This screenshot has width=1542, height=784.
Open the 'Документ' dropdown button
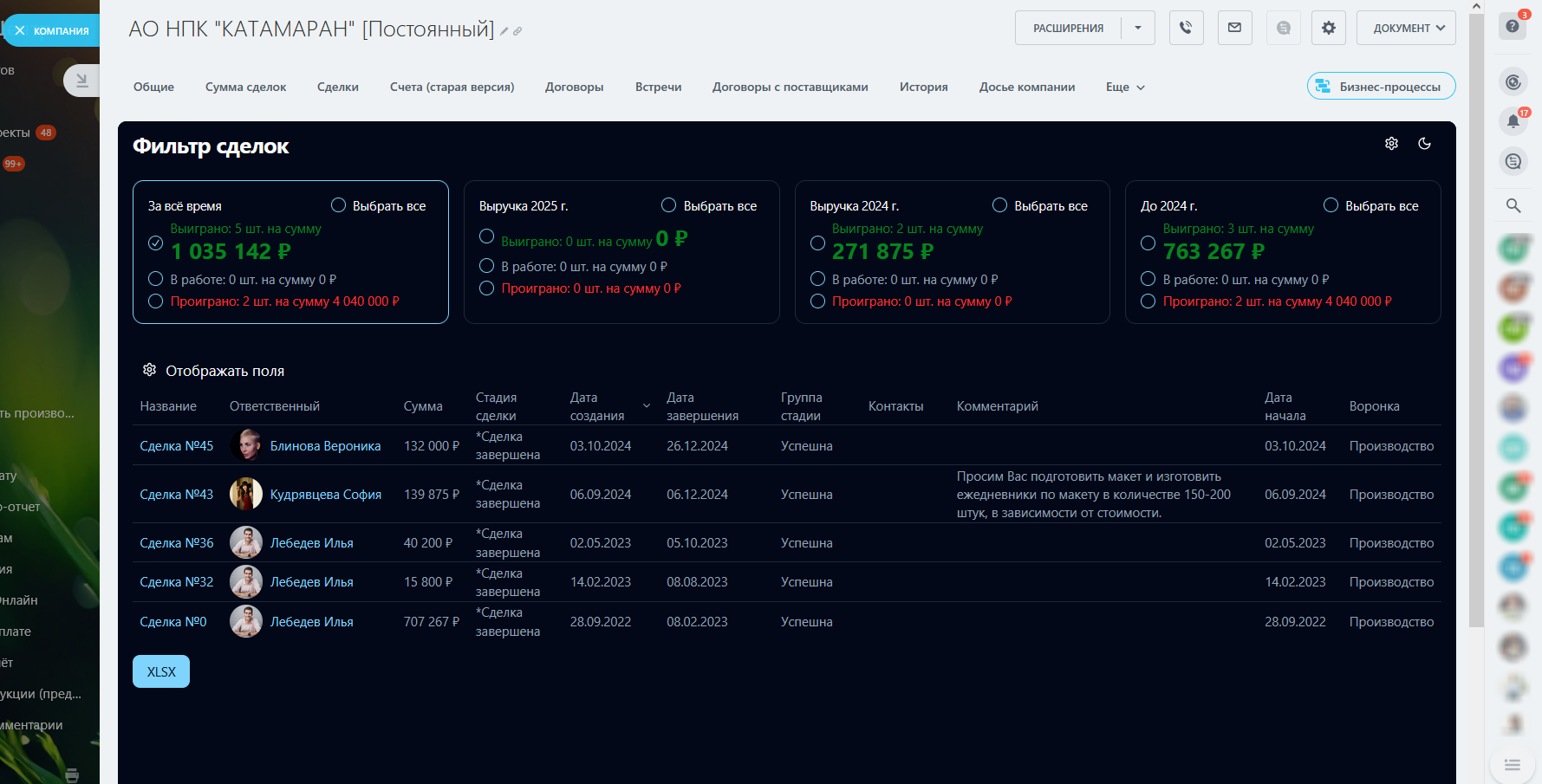click(x=1405, y=28)
